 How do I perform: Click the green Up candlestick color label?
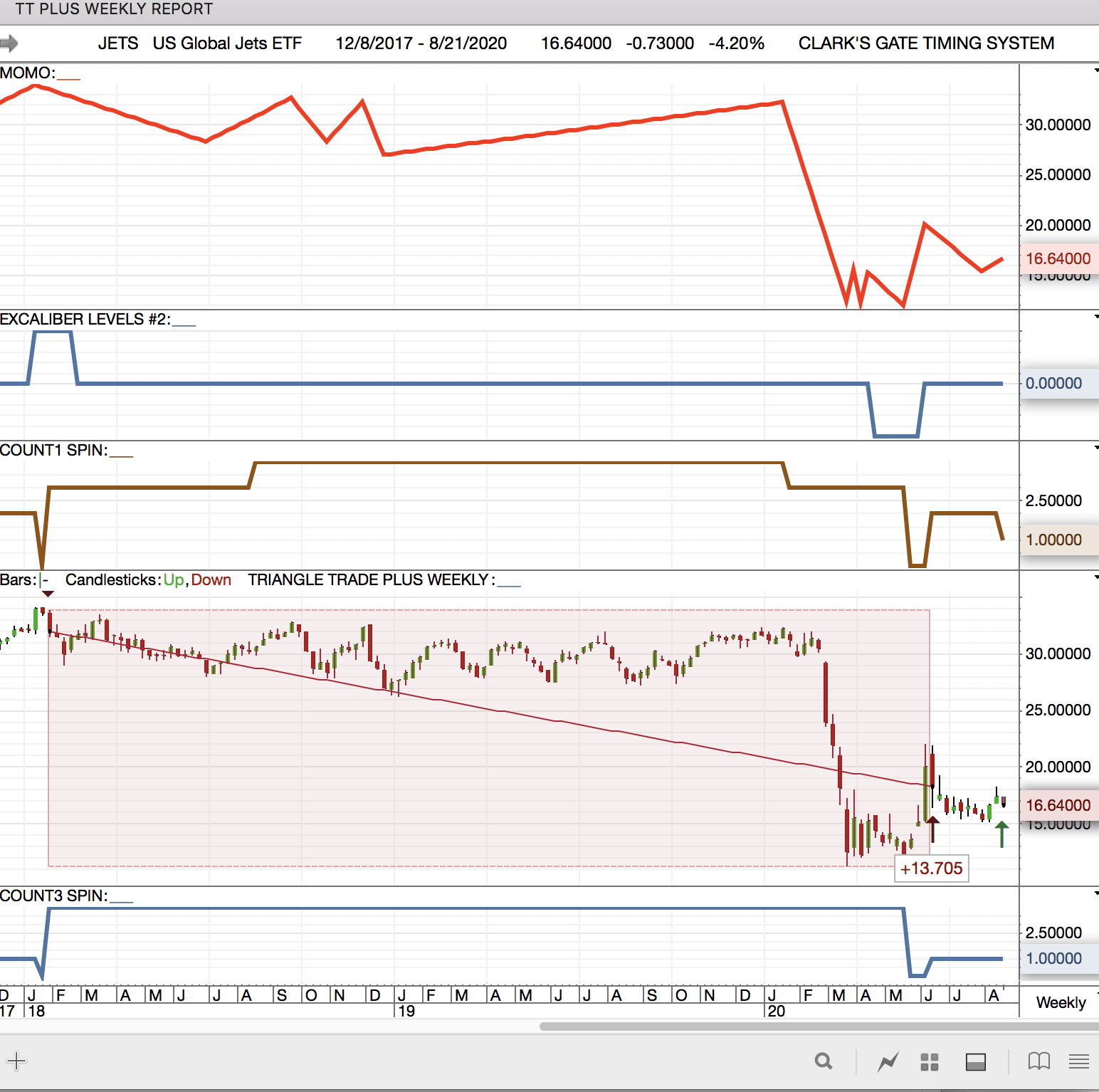pyautogui.click(x=174, y=580)
